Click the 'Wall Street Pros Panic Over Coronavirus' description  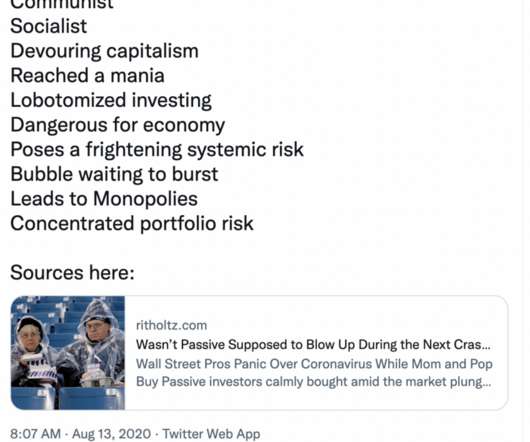314,364
